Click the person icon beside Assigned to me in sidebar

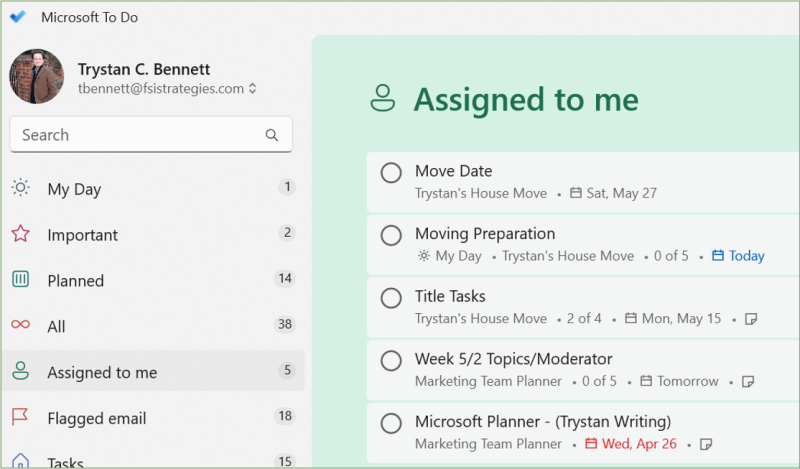(20, 371)
